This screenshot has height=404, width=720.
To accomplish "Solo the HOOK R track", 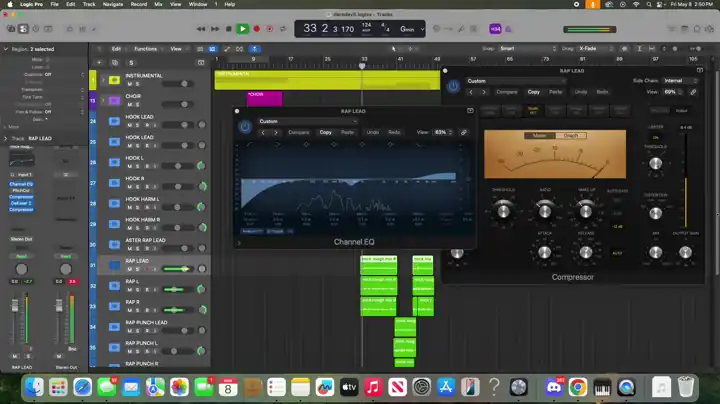I will [137, 187].
